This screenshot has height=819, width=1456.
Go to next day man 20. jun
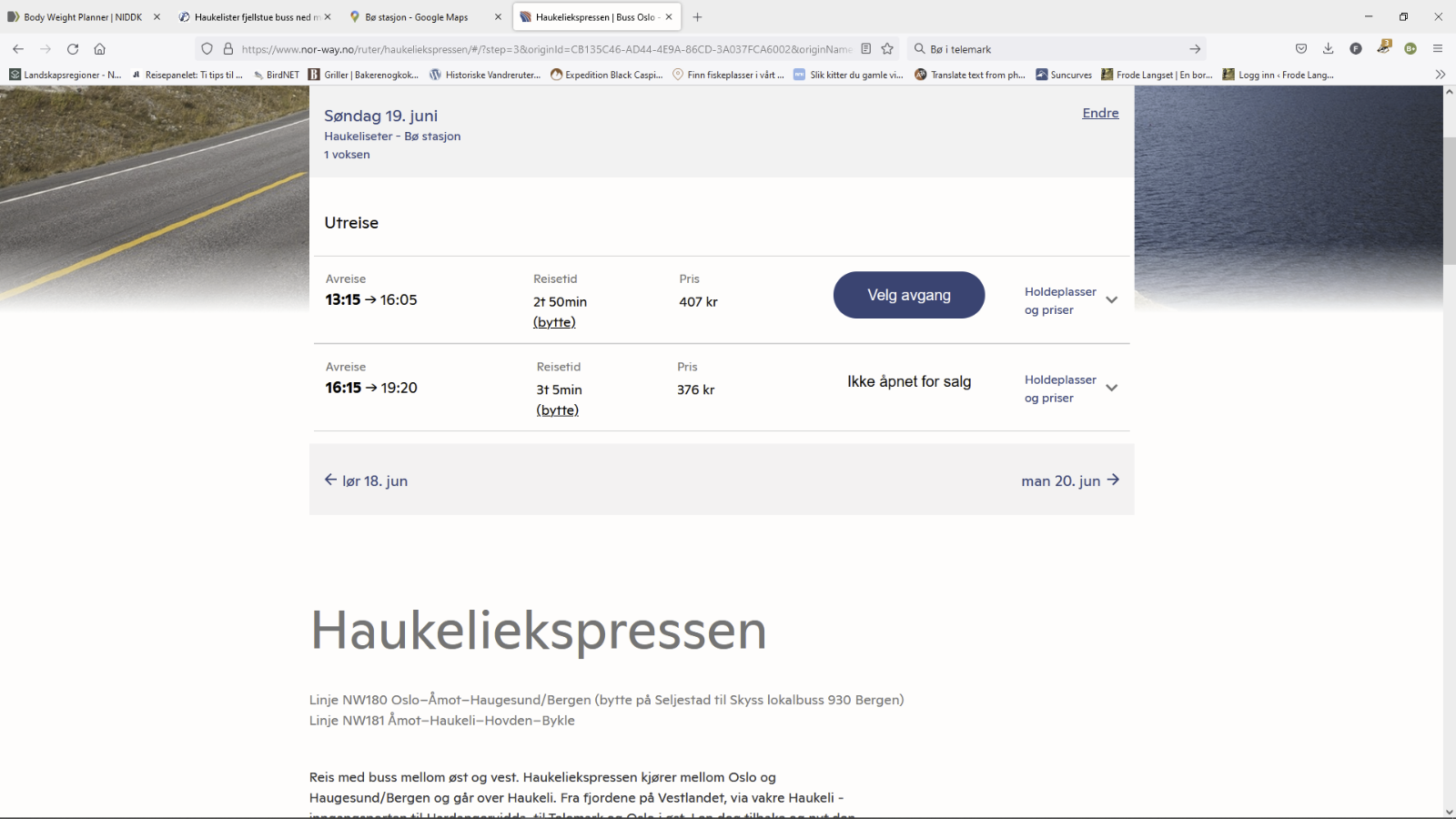1069,480
